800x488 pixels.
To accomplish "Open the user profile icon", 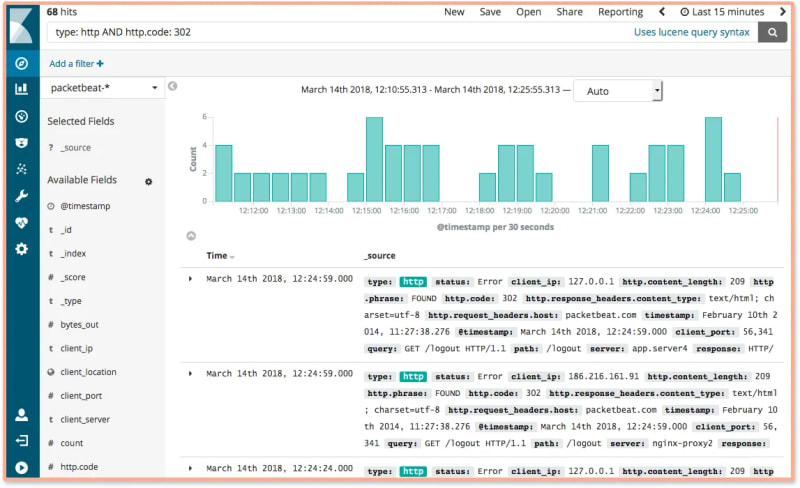I will [21, 414].
